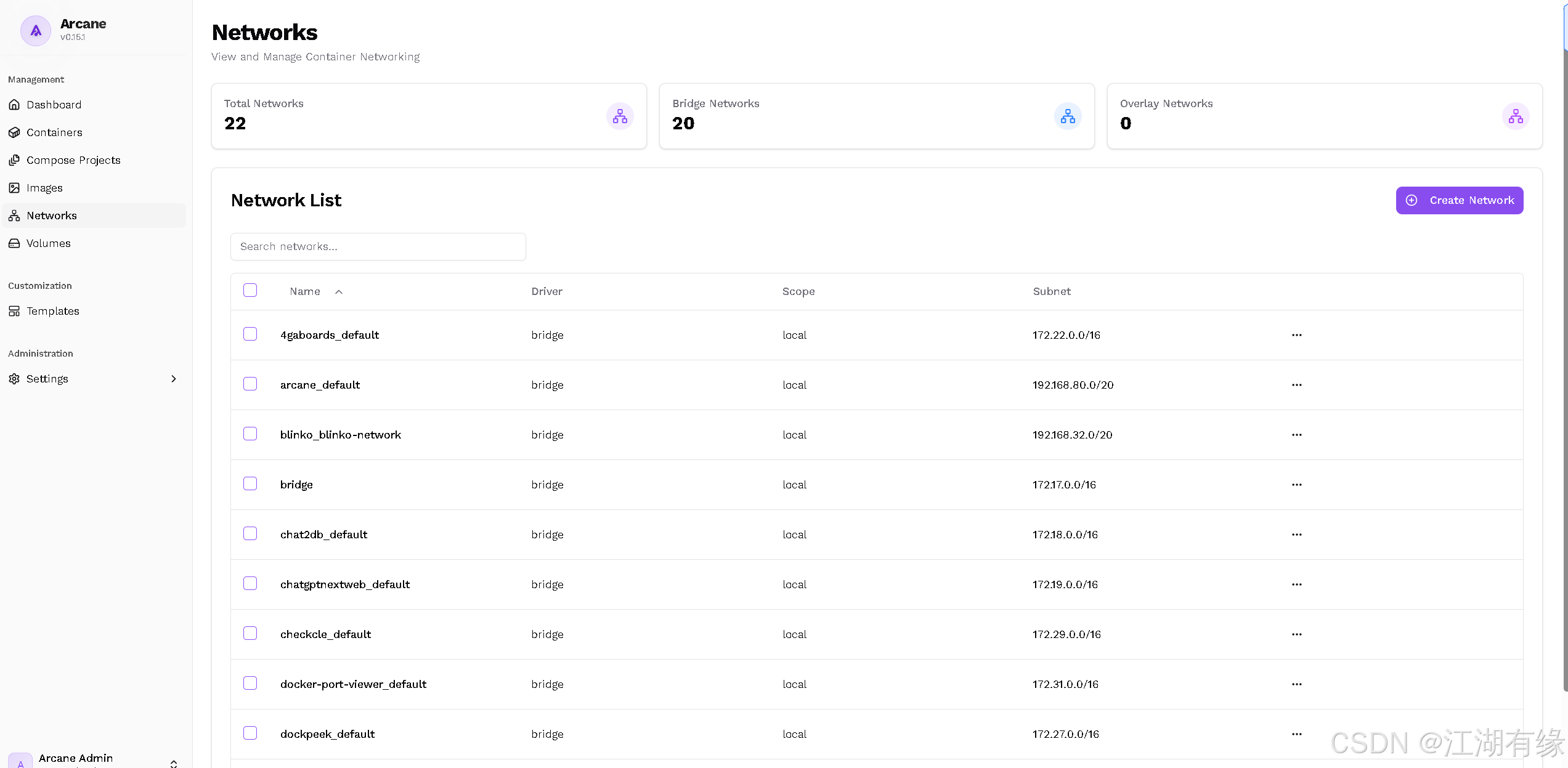Screen dimensions: 1568x768
Task: Open Dashboard via its home icon
Action: pos(14,105)
